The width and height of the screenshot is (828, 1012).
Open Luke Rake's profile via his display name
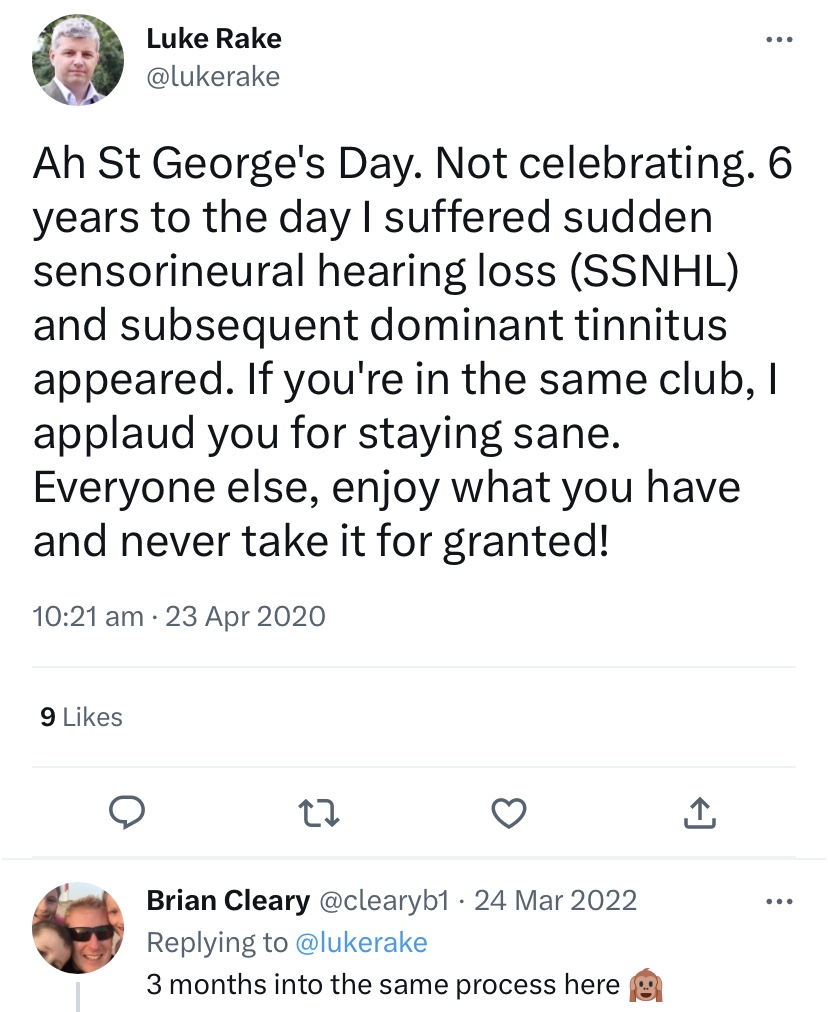pyautogui.click(x=214, y=38)
